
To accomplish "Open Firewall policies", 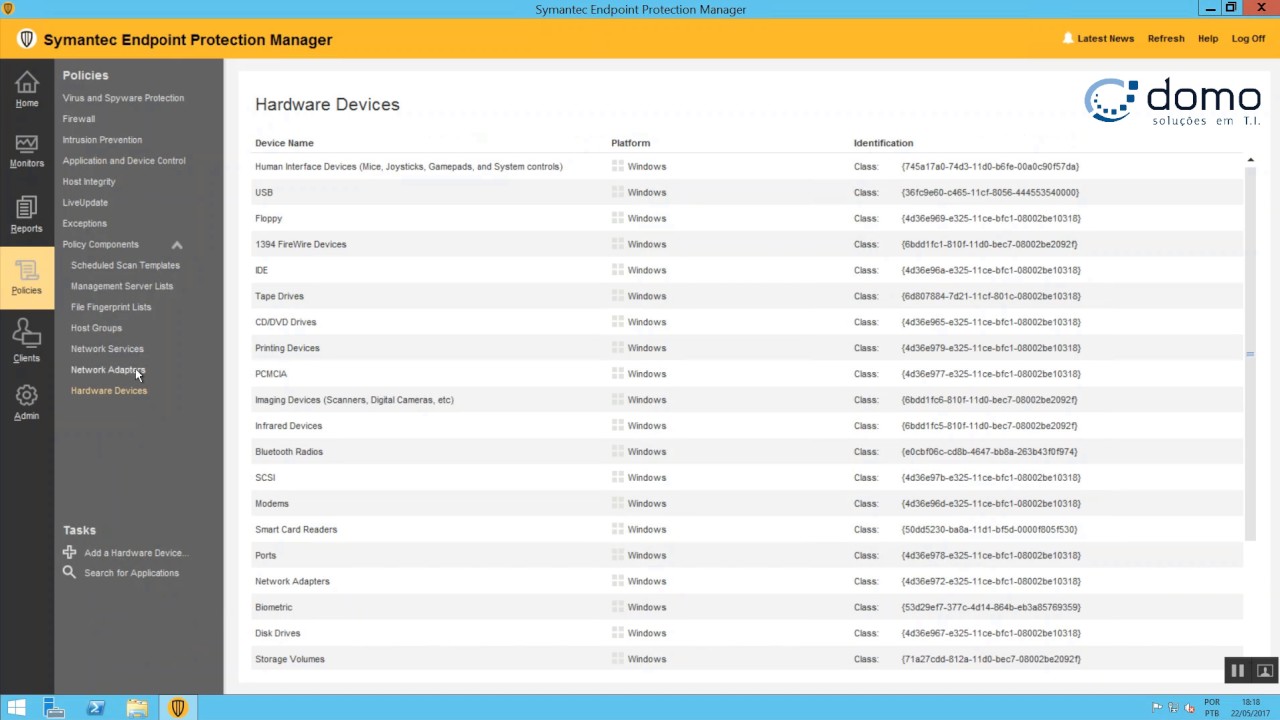I will (x=79, y=119).
